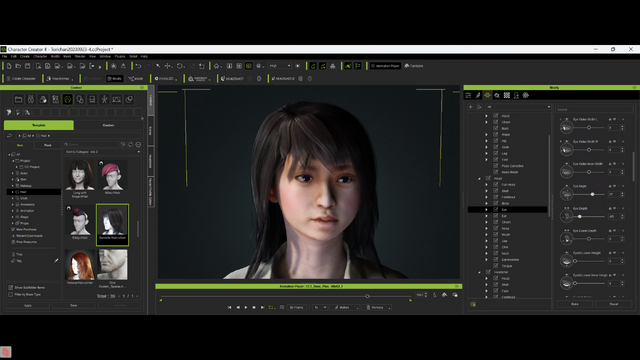Screen dimensions: 640x360
Task: Activate the Rotate tool in toolbar
Action: pyautogui.click(x=179, y=66)
